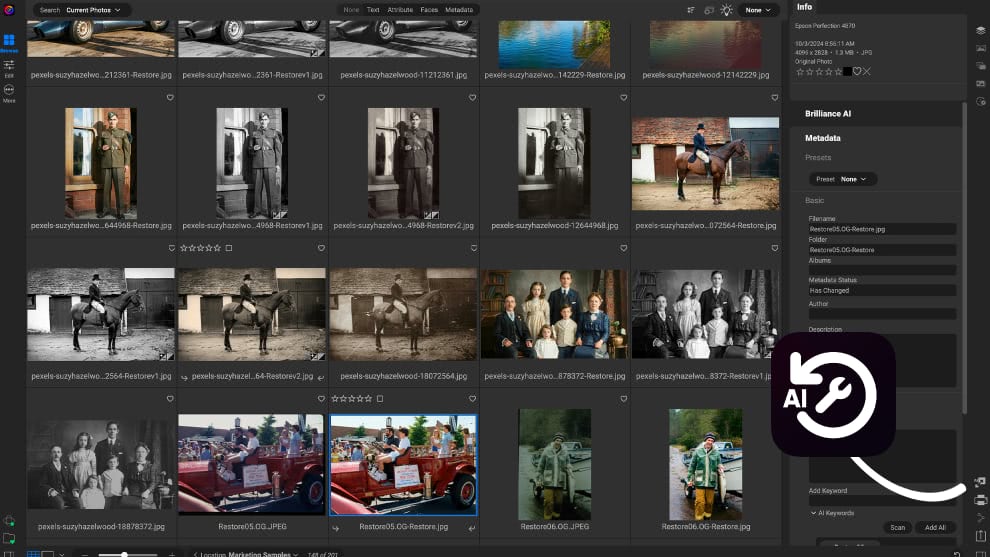The height and width of the screenshot is (557, 990).
Task: Click the Share icon in right sidebar
Action: (980, 518)
